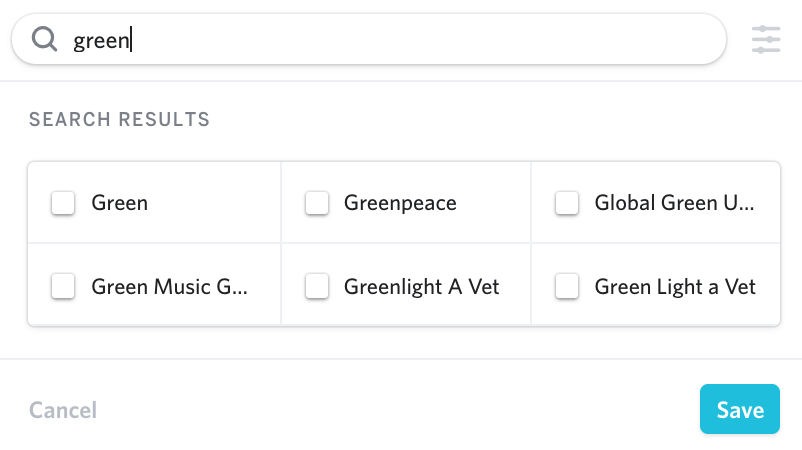This screenshot has height=450, width=802.
Task: Click the 'SEARCH RESULTS' heading
Action: point(120,120)
